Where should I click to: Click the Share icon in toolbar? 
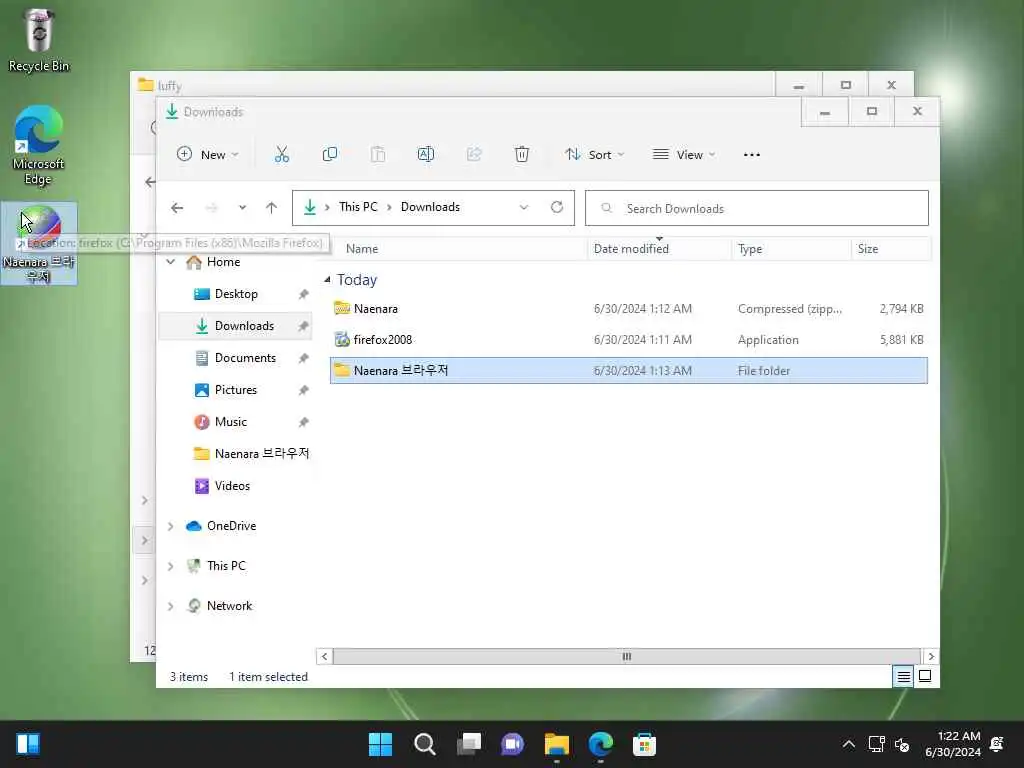coord(474,155)
